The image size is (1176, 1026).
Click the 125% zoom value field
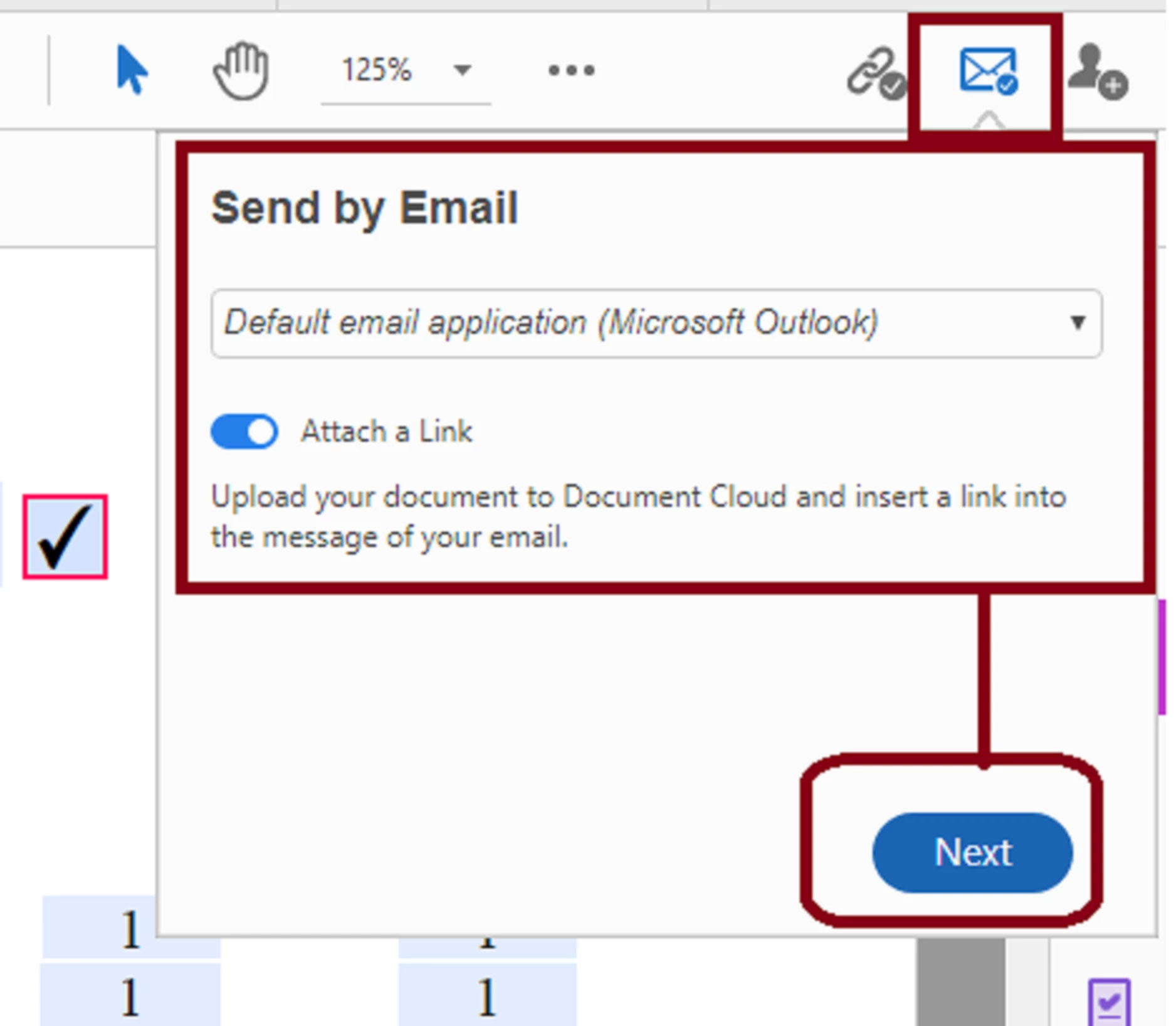click(x=376, y=70)
